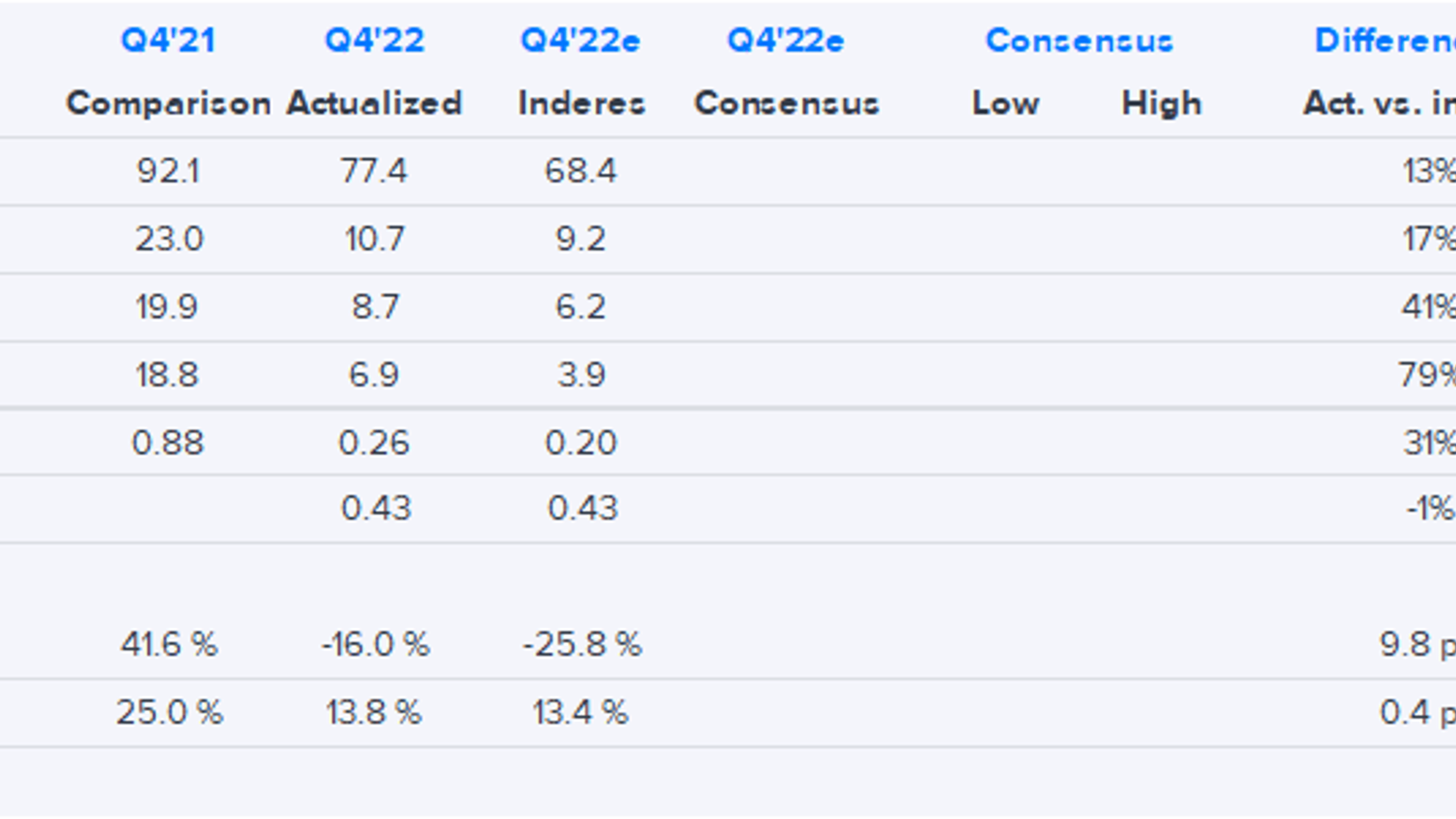
Task: Click the cell with value 23.0
Action: (x=168, y=239)
